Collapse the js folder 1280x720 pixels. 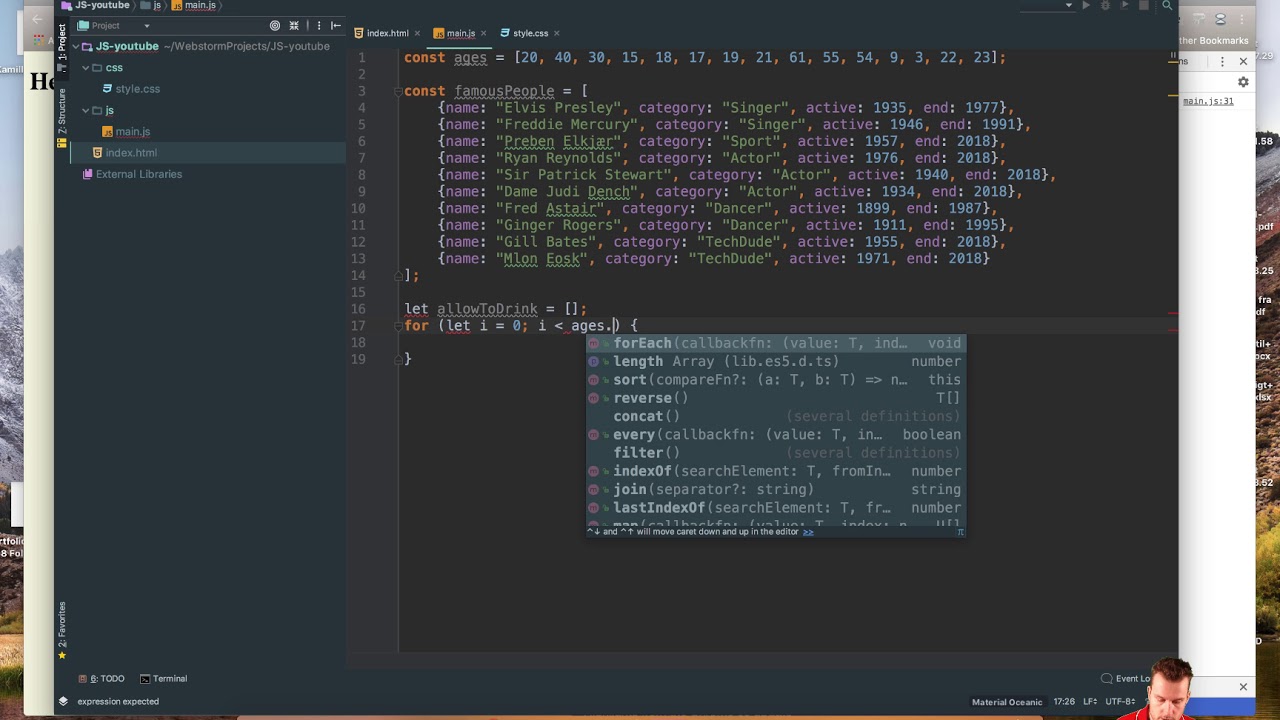tap(86, 110)
